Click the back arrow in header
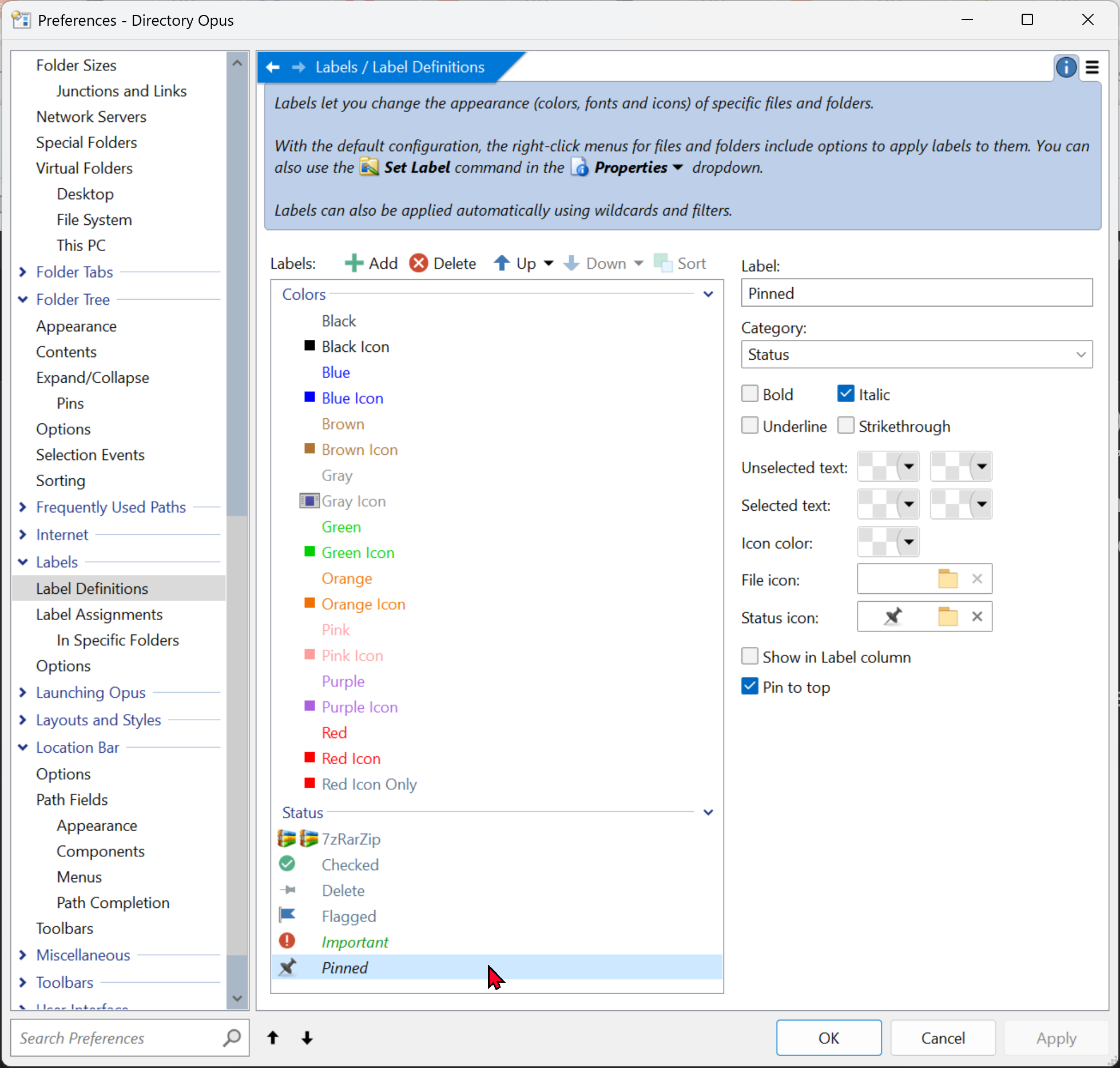The width and height of the screenshot is (1120, 1068). (x=273, y=68)
